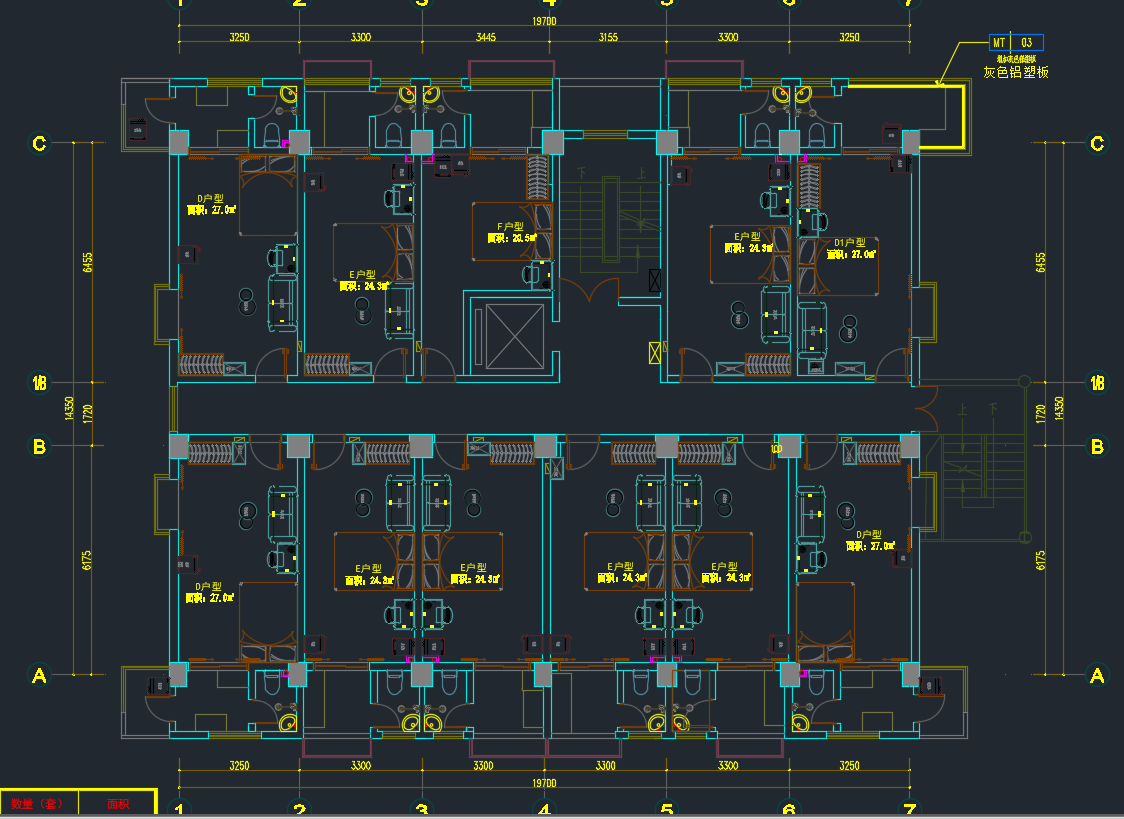Click the left-side "1/B" axis bubble
Viewport: 1124px width, 819px height.
coord(39,383)
